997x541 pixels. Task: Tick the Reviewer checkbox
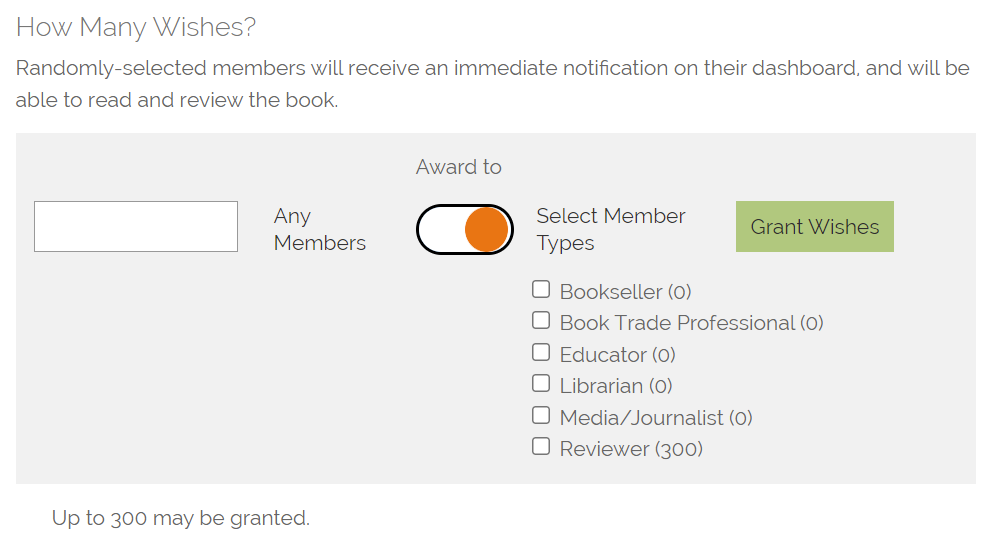pos(541,447)
